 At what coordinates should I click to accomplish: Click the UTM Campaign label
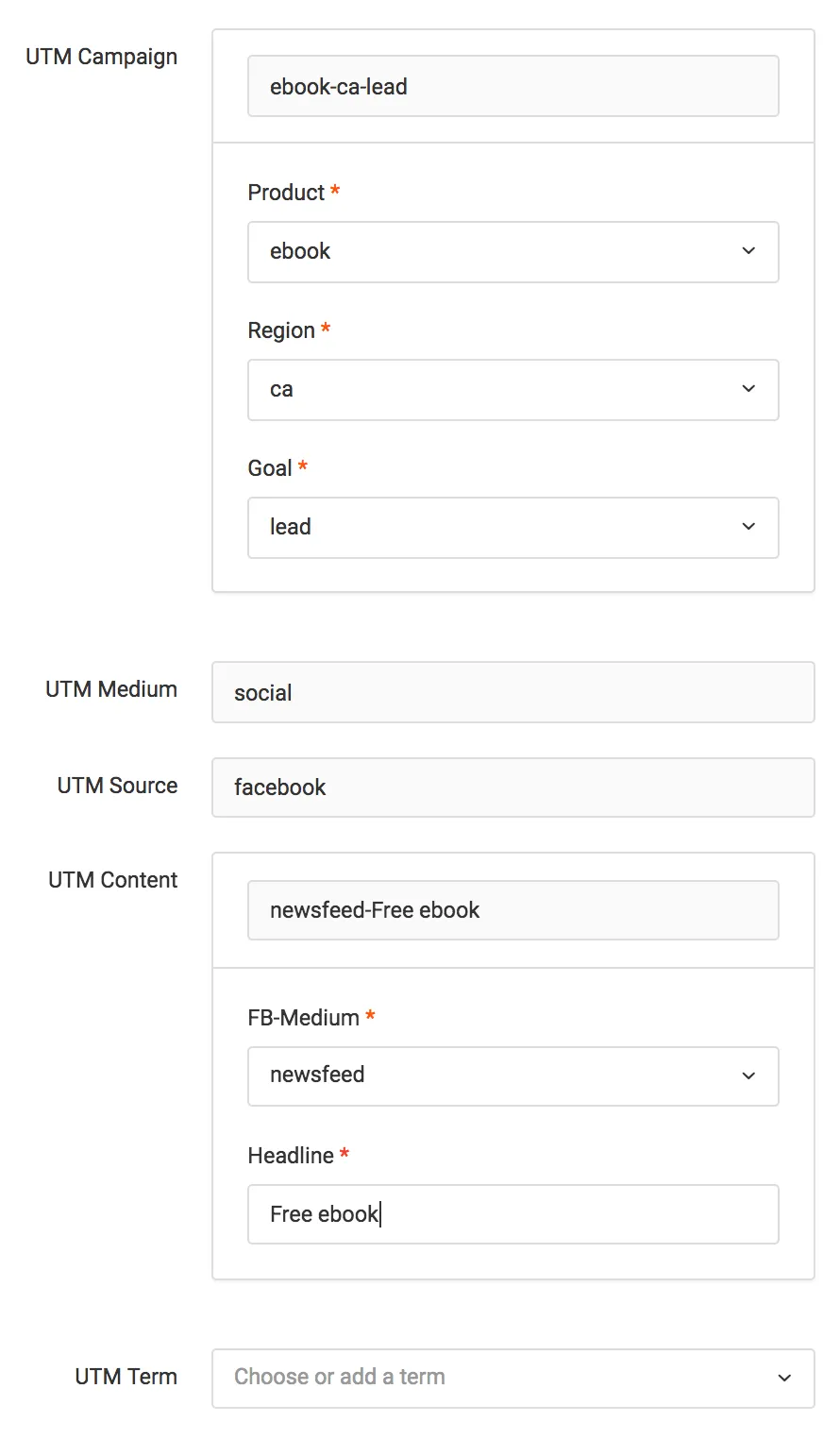(101, 56)
